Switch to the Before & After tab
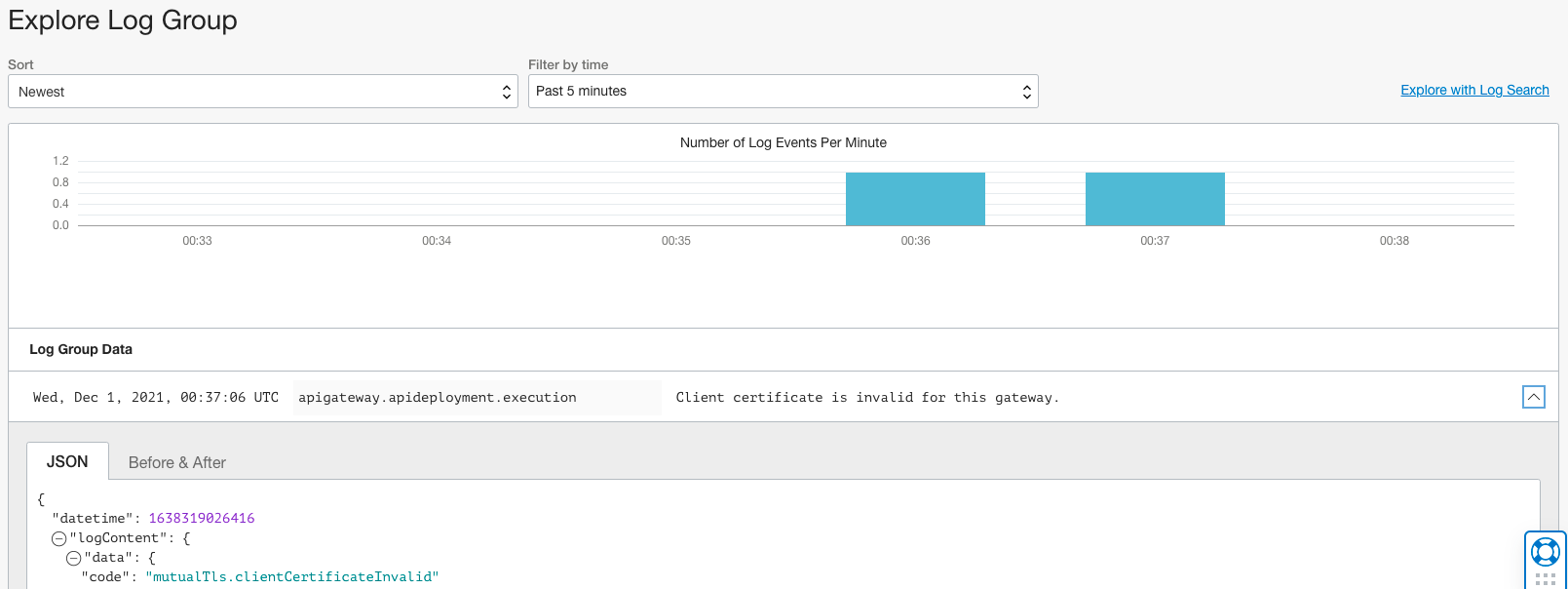The image size is (1568, 589). tap(177, 463)
